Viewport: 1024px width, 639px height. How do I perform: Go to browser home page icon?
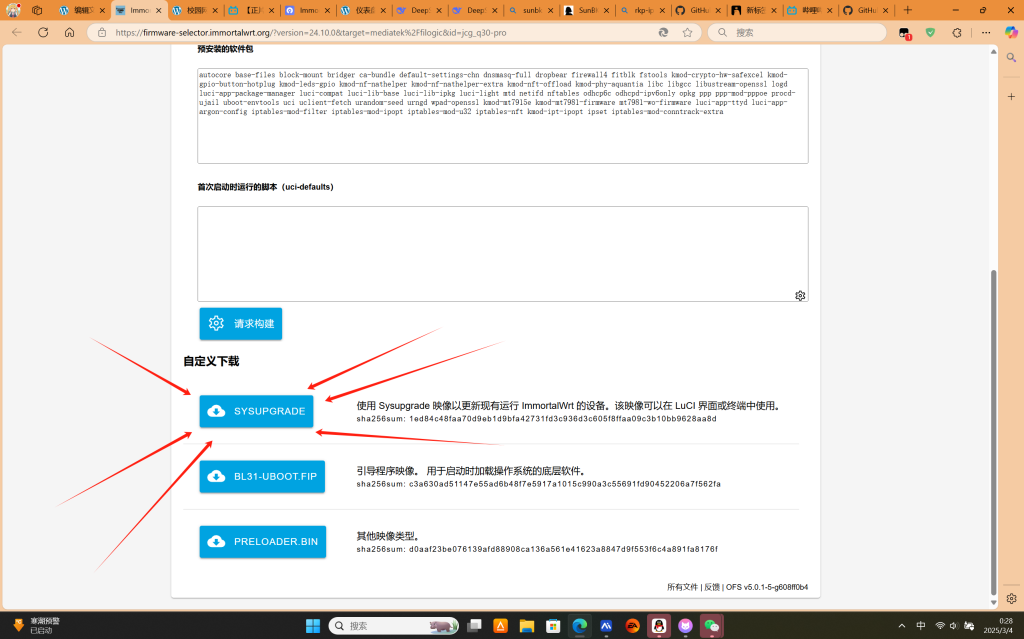coord(69,32)
